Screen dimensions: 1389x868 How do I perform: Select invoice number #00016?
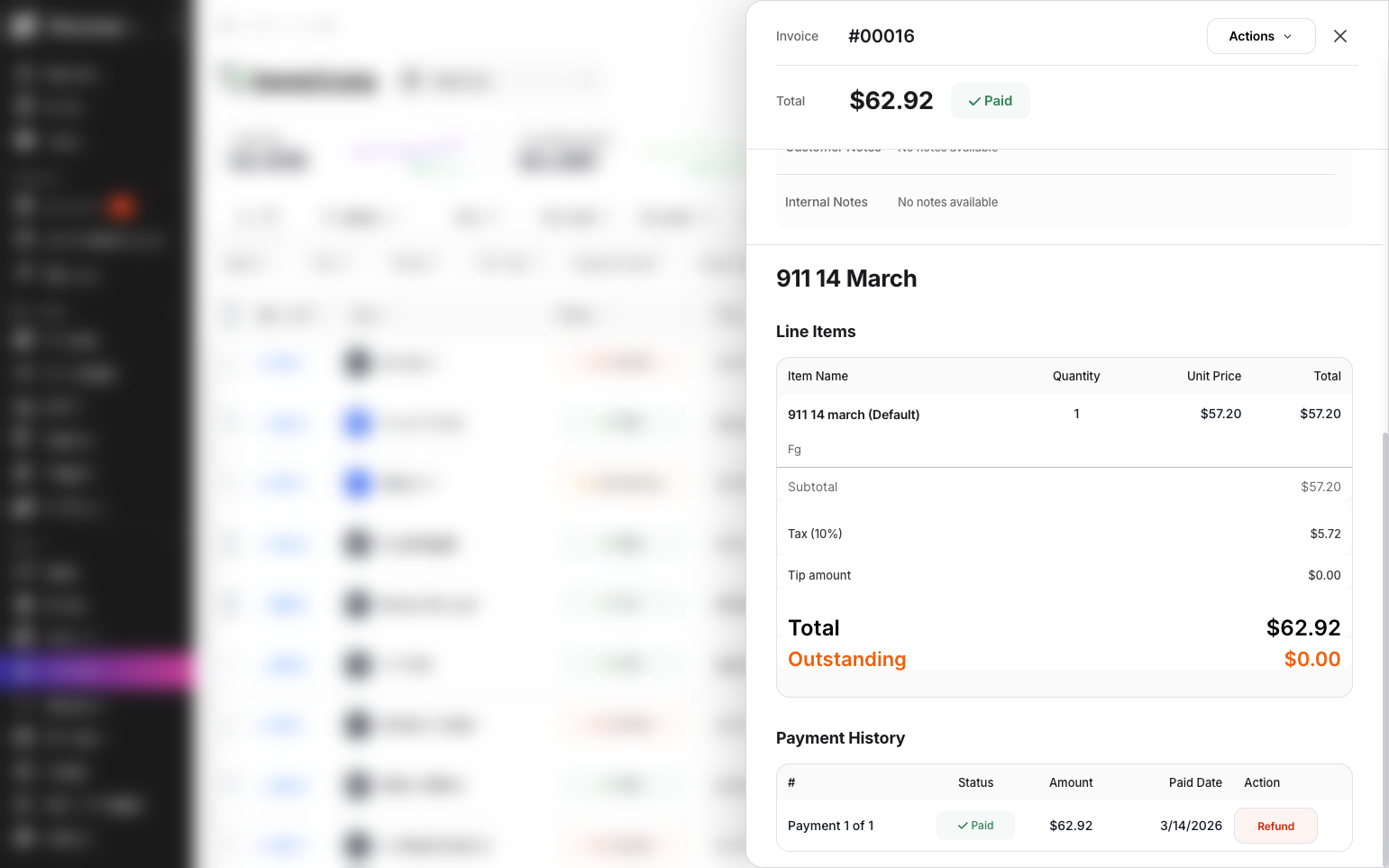point(881,36)
